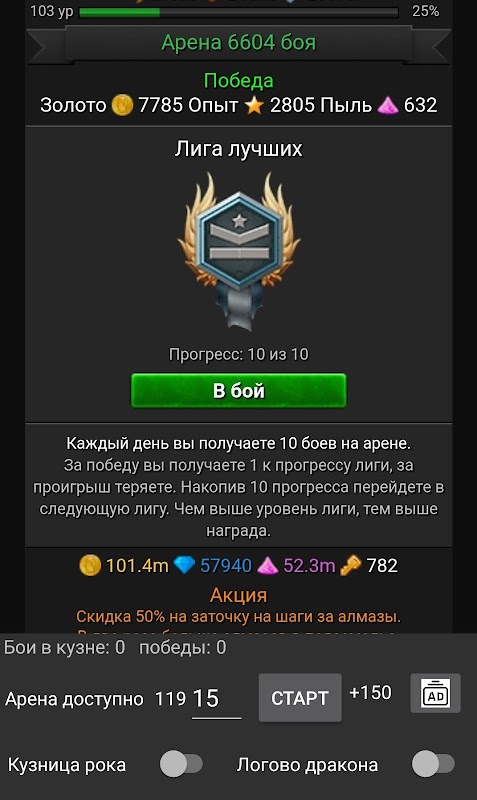Click the СТАРТ button
The width and height of the screenshot is (477, 800).
point(300,697)
